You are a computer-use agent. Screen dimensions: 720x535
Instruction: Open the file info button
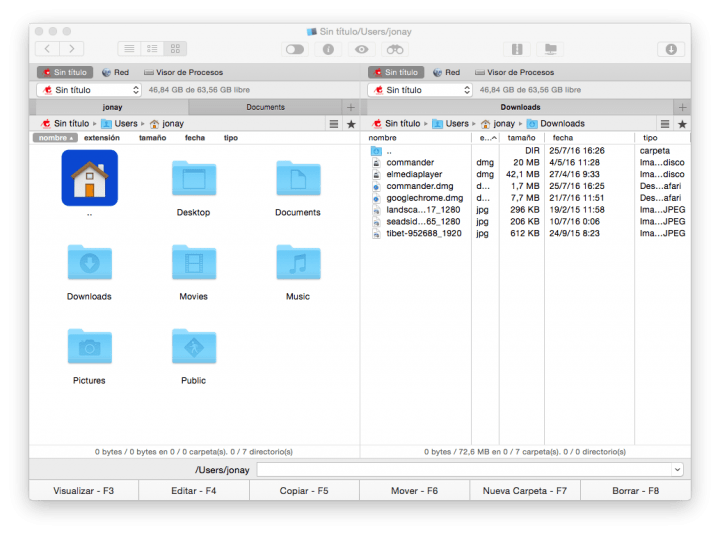pos(328,49)
